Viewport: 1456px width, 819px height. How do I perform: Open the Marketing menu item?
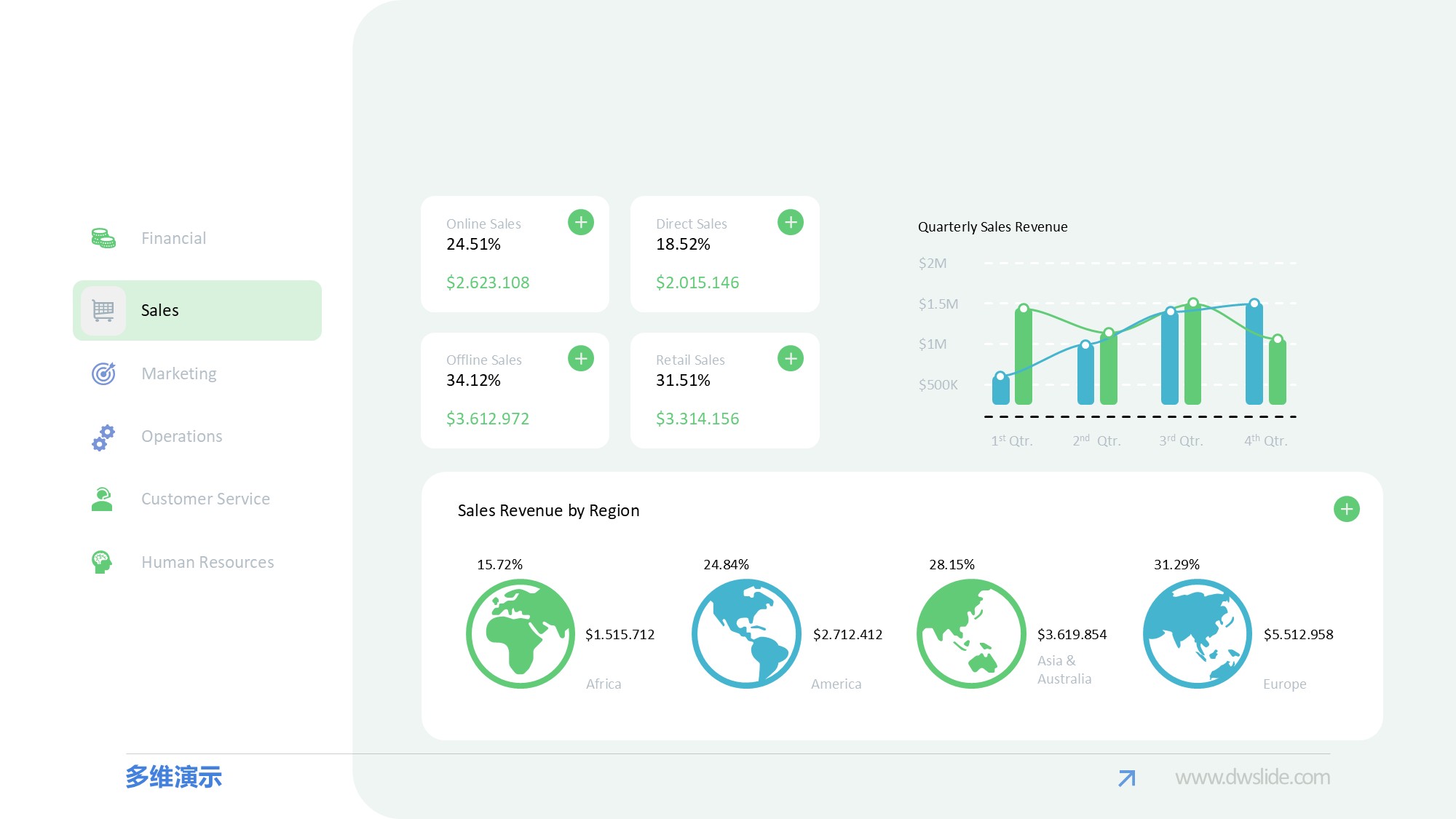click(179, 373)
